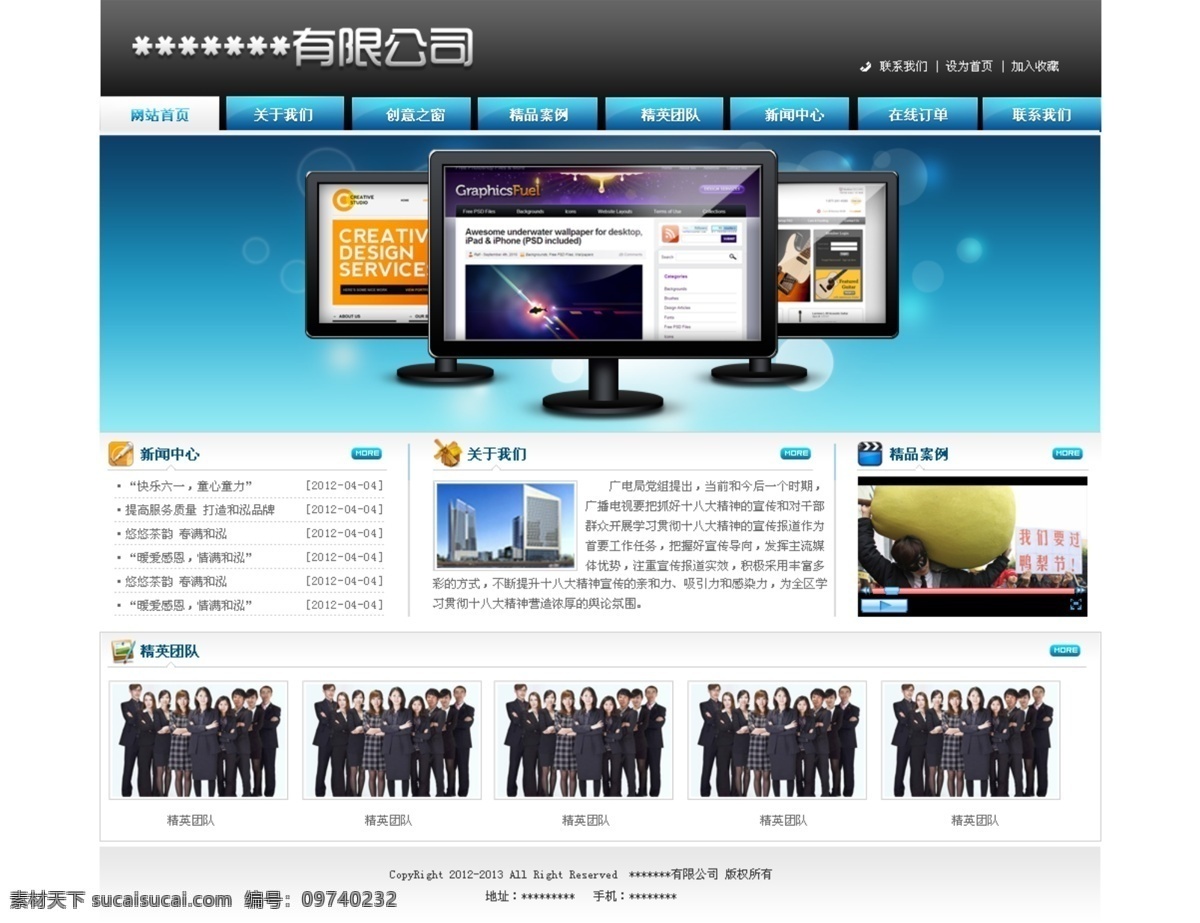The height and width of the screenshot is (923, 1200).
Task: Fast-forward the video with the right arrows
Action: tap(1080, 590)
